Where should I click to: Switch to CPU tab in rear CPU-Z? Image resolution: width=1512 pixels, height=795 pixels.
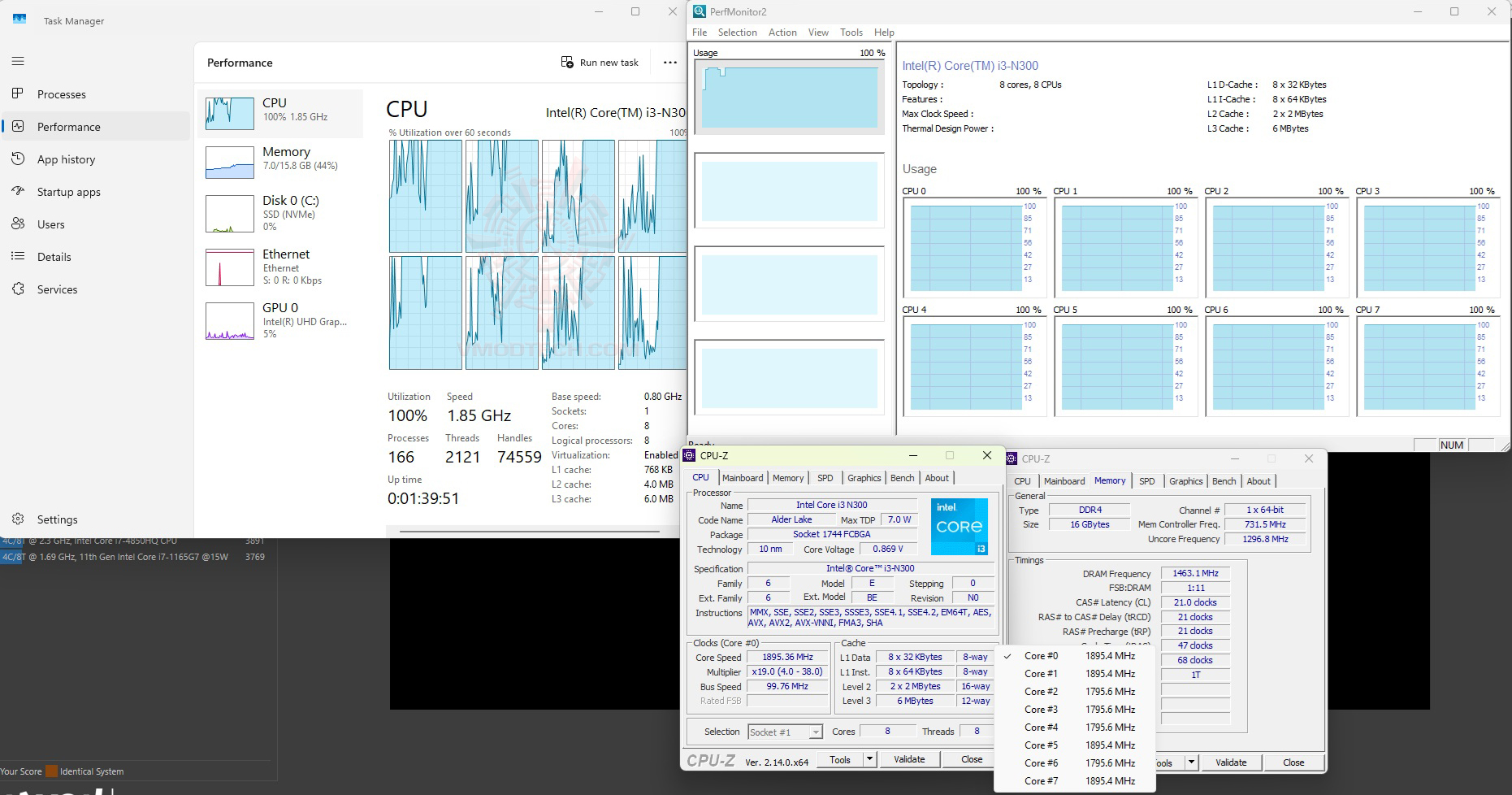coord(1023,481)
